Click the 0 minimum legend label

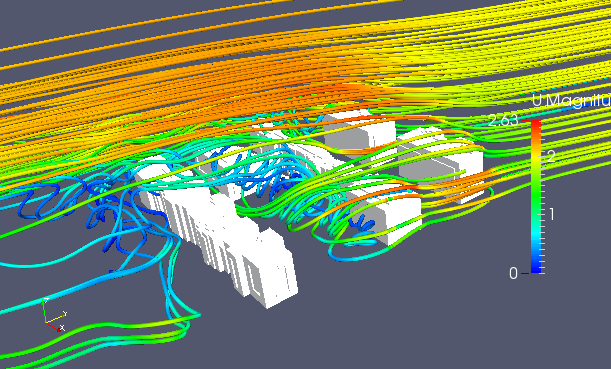tap(513, 274)
